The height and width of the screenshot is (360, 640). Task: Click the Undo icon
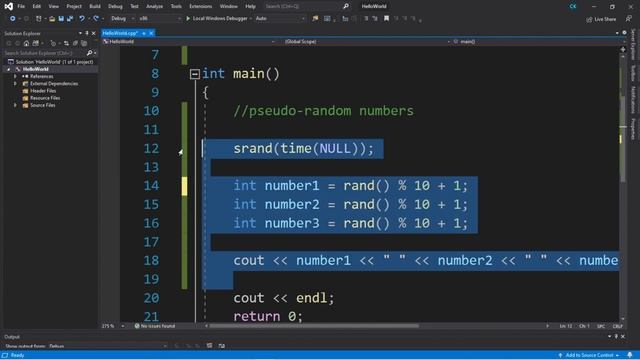pos(82,19)
